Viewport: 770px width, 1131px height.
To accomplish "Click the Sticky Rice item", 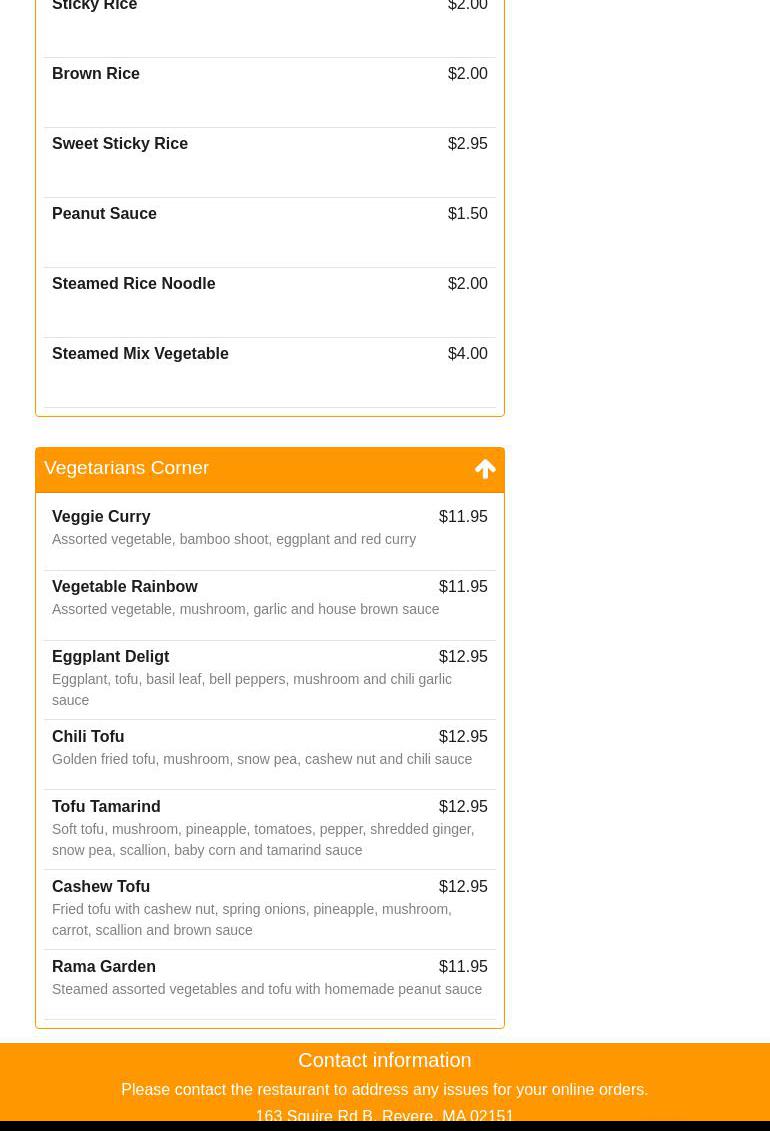I will pyautogui.click(x=95, y=6).
